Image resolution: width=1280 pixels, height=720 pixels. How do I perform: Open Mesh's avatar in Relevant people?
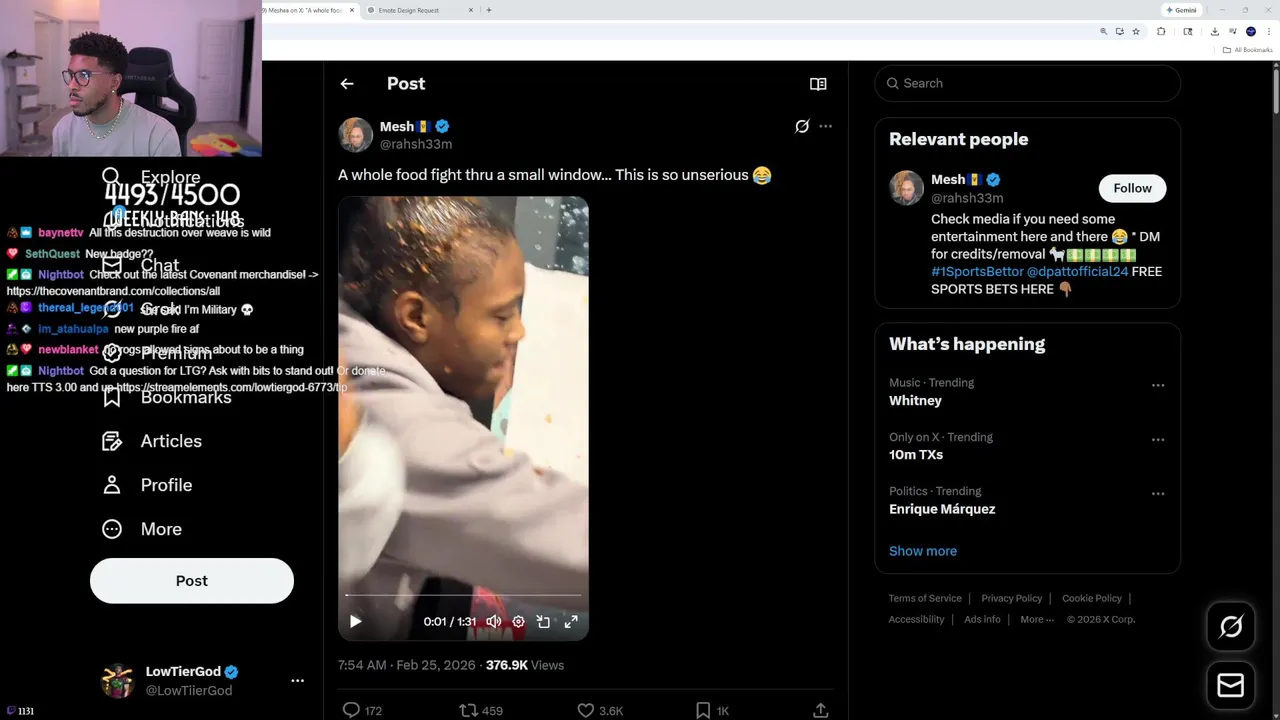[907, 188]
